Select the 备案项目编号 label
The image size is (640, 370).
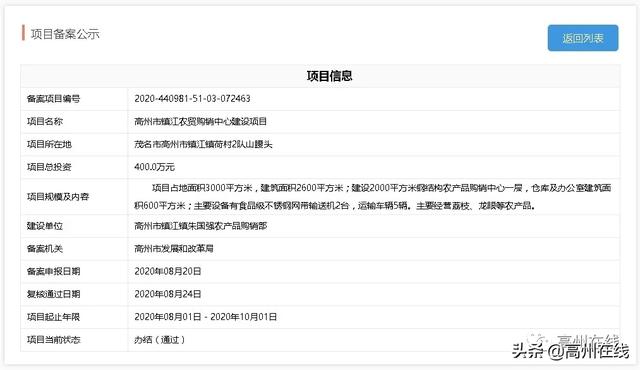point(53,99)
